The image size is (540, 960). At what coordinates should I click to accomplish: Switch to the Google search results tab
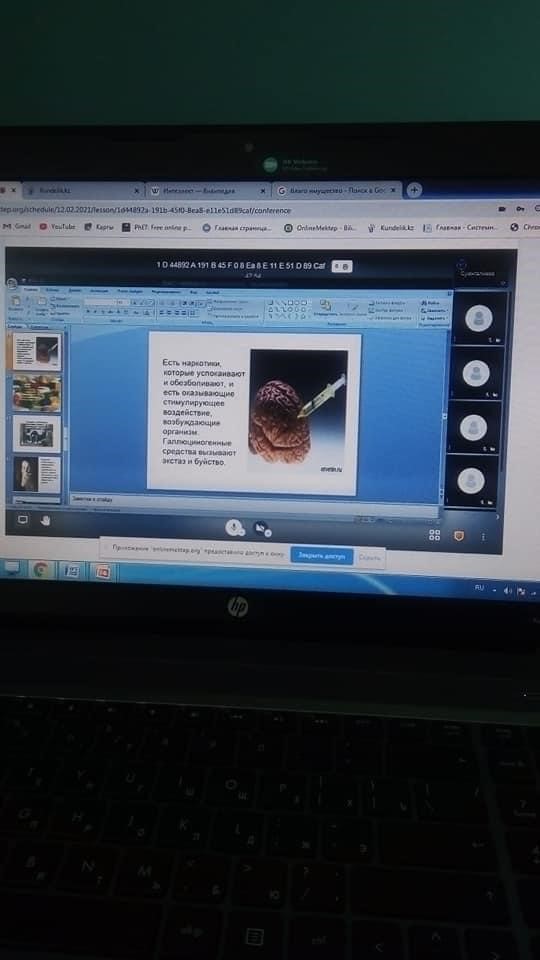[337, 190]
